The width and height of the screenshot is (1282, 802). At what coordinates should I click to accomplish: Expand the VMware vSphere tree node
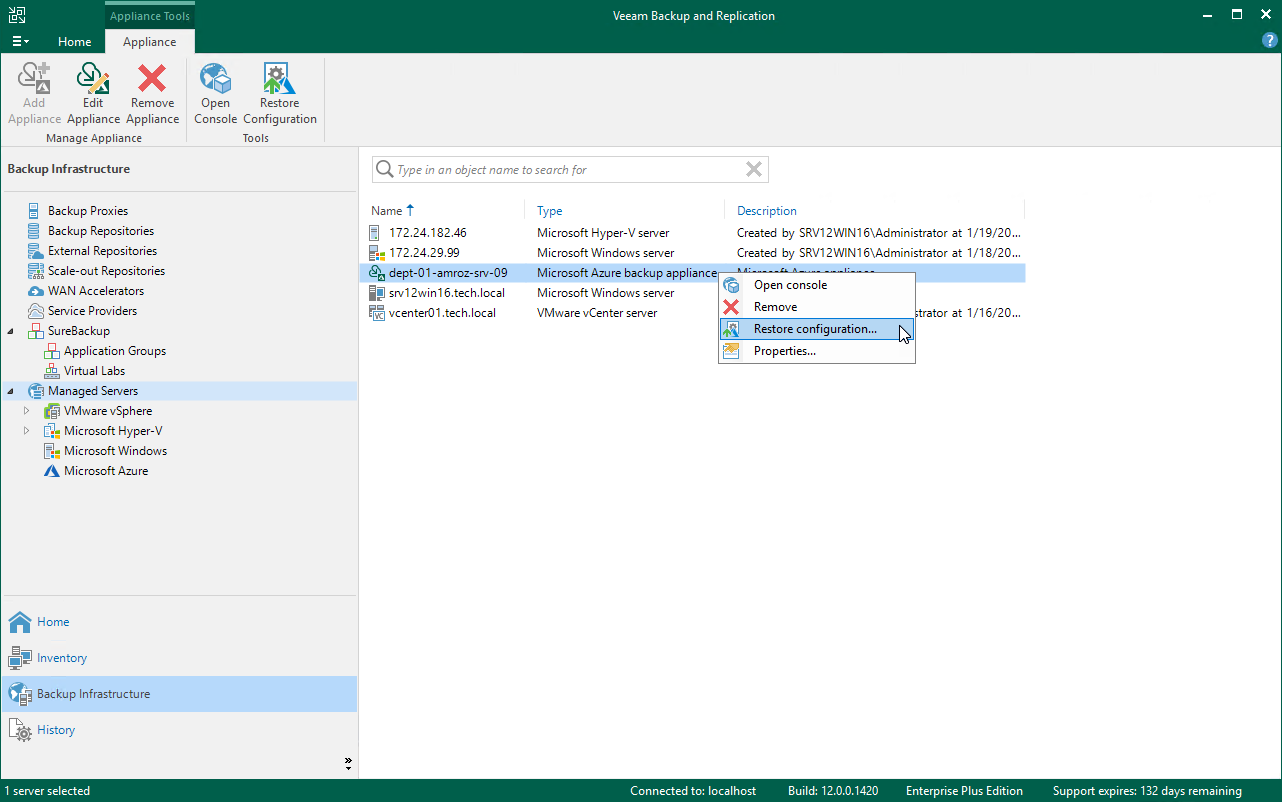point(27,411)
